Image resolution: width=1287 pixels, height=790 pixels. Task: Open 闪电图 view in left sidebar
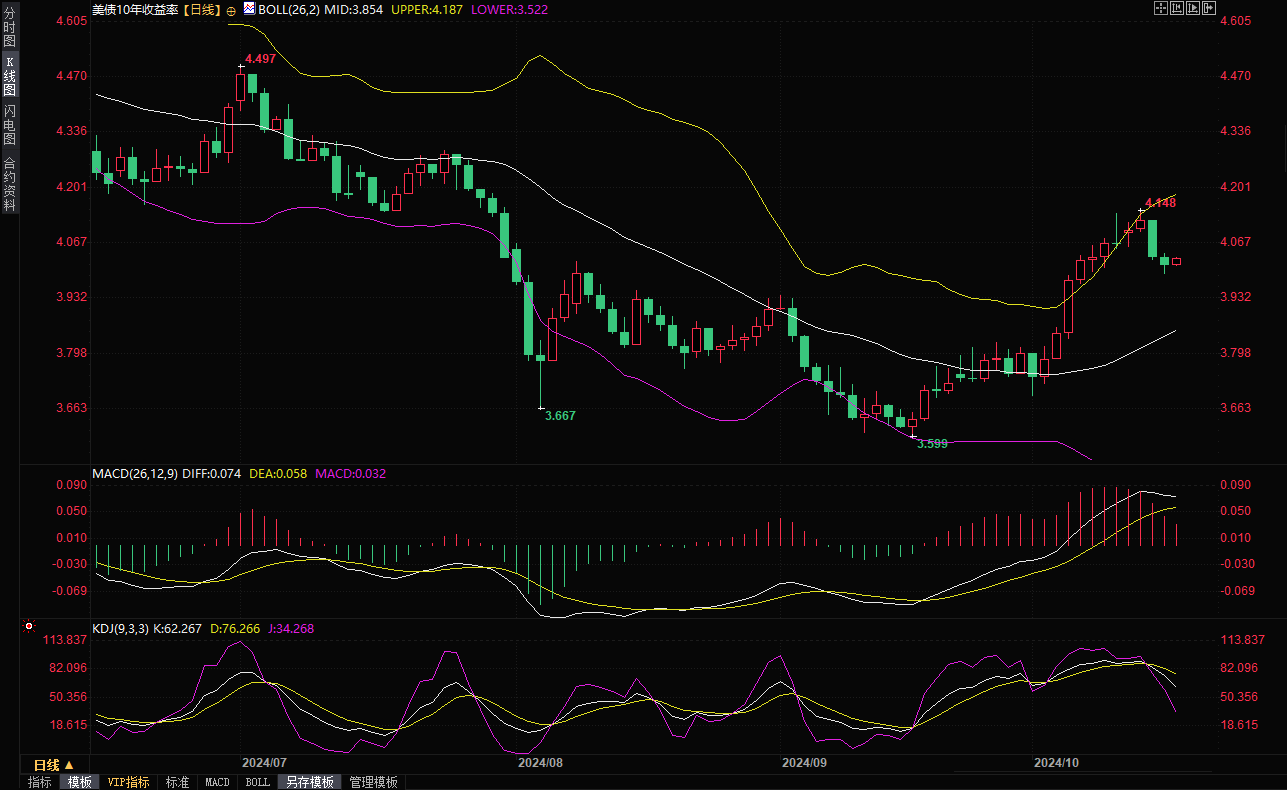(x=9, y=125)
